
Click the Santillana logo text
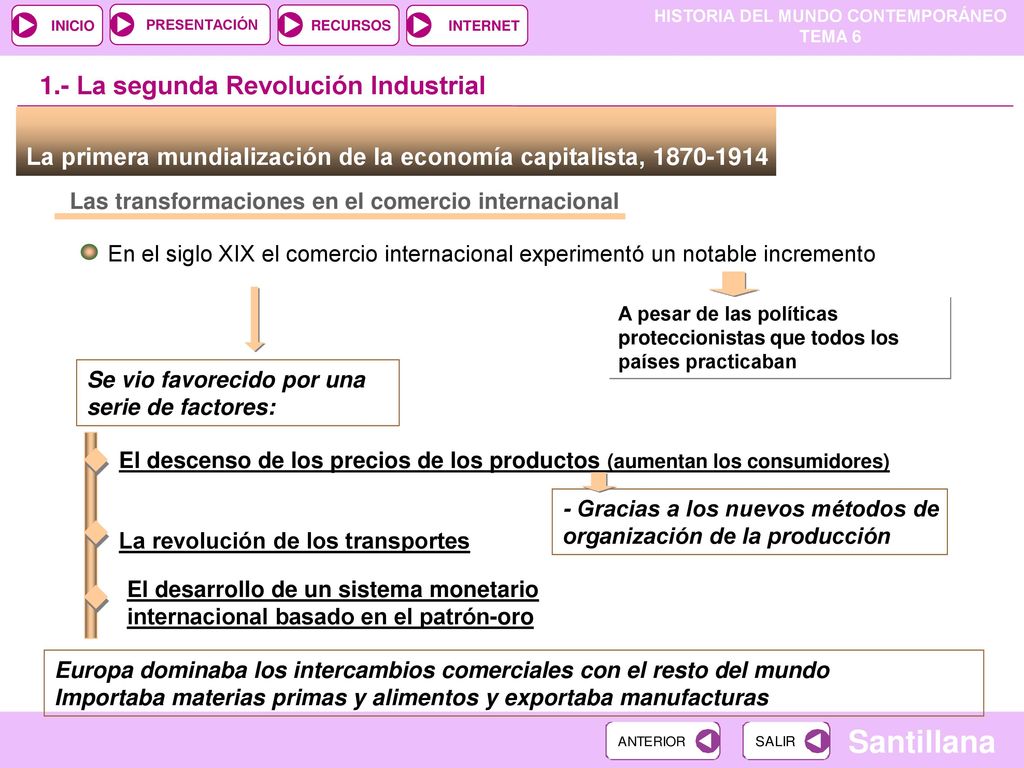pyautogui.click(x=921, y=741)
